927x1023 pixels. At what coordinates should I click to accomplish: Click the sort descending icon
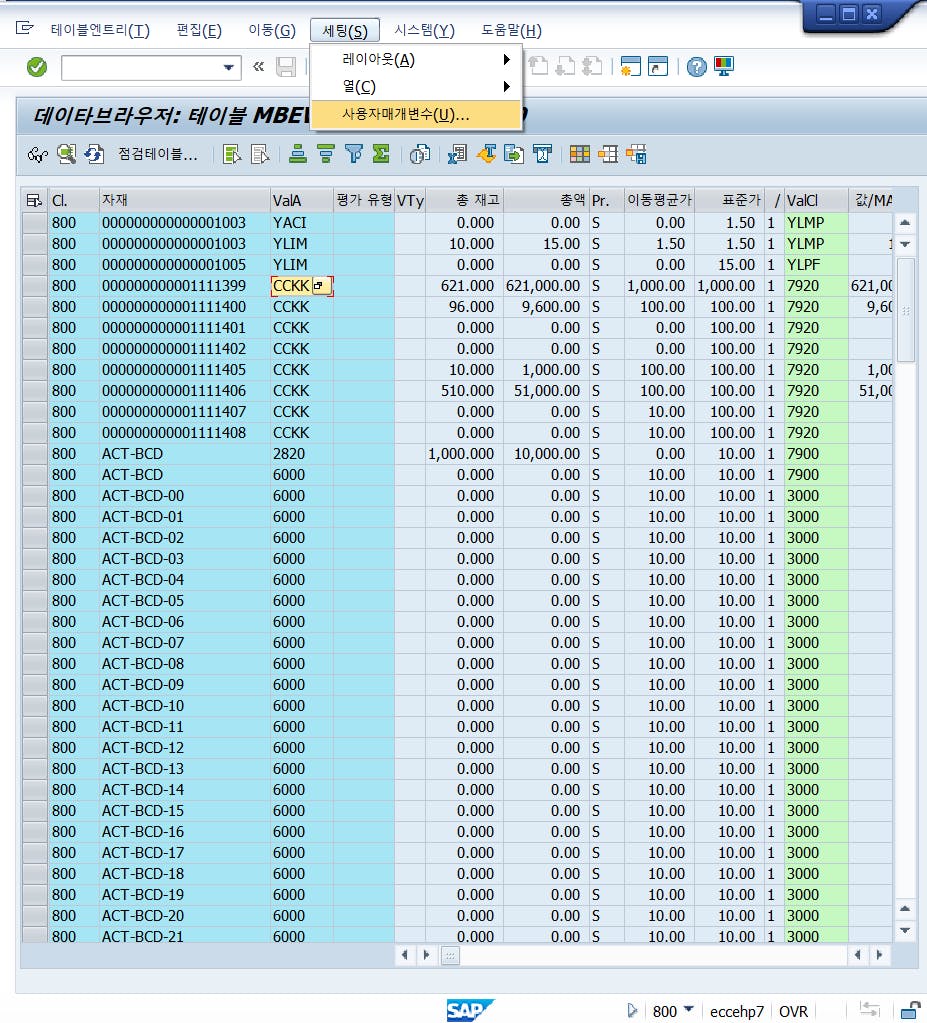[326, 155]
